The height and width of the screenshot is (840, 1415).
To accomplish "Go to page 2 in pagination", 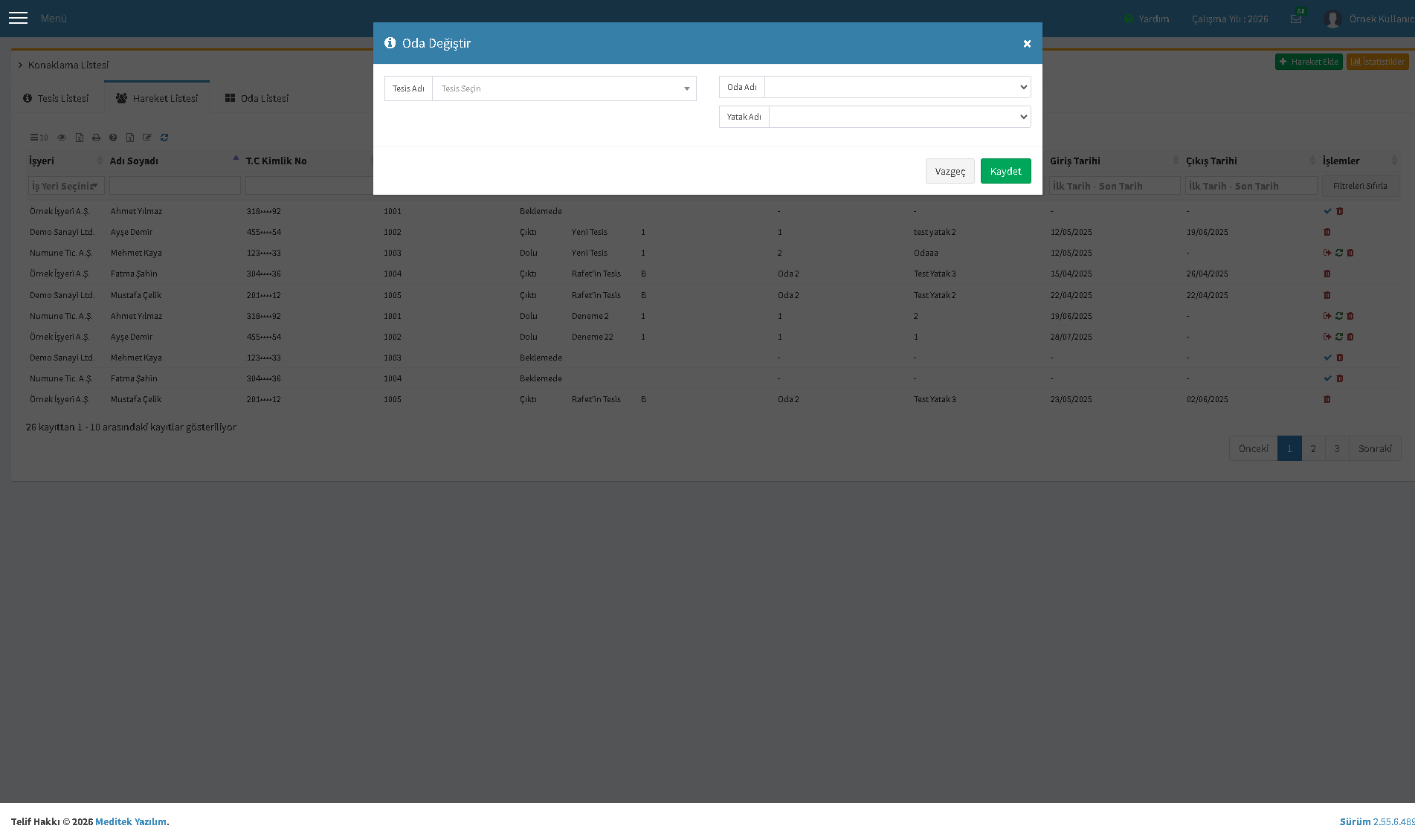I will (1313, 448).
